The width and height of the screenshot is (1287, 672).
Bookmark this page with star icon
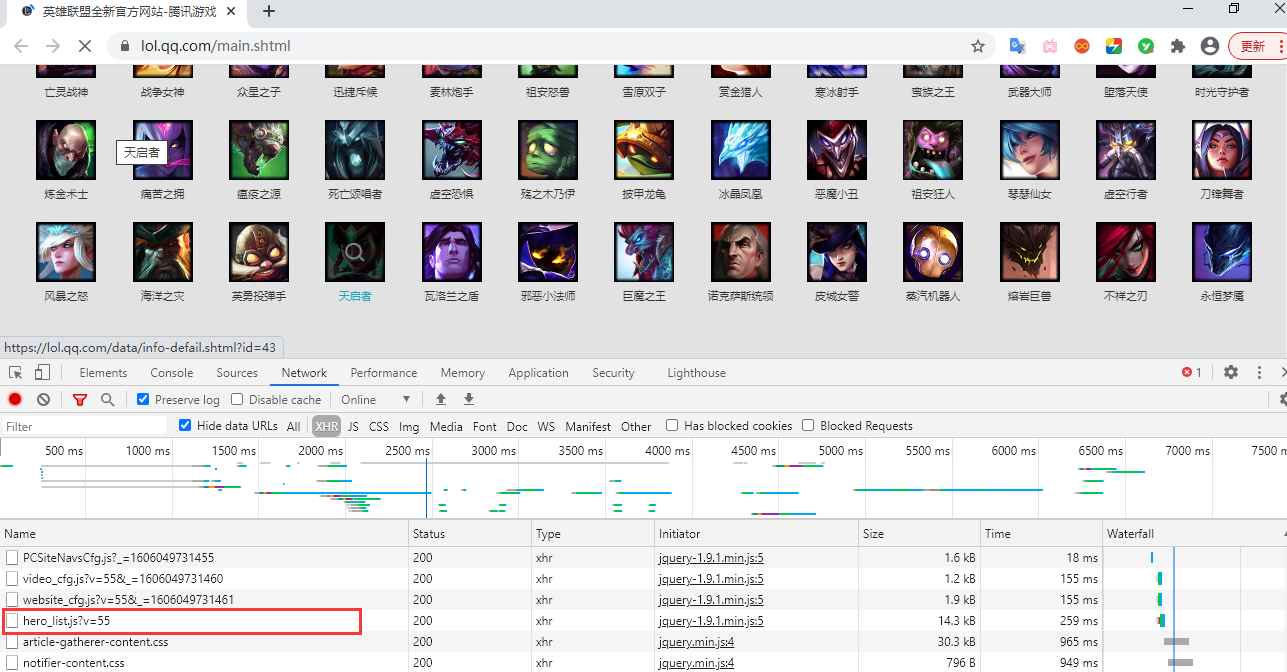click(x=978, y=46)
